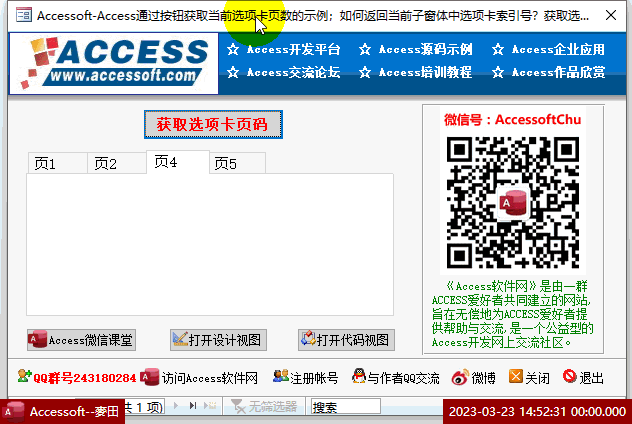Click the 打开设计视图 button

[x=218, y=340]
